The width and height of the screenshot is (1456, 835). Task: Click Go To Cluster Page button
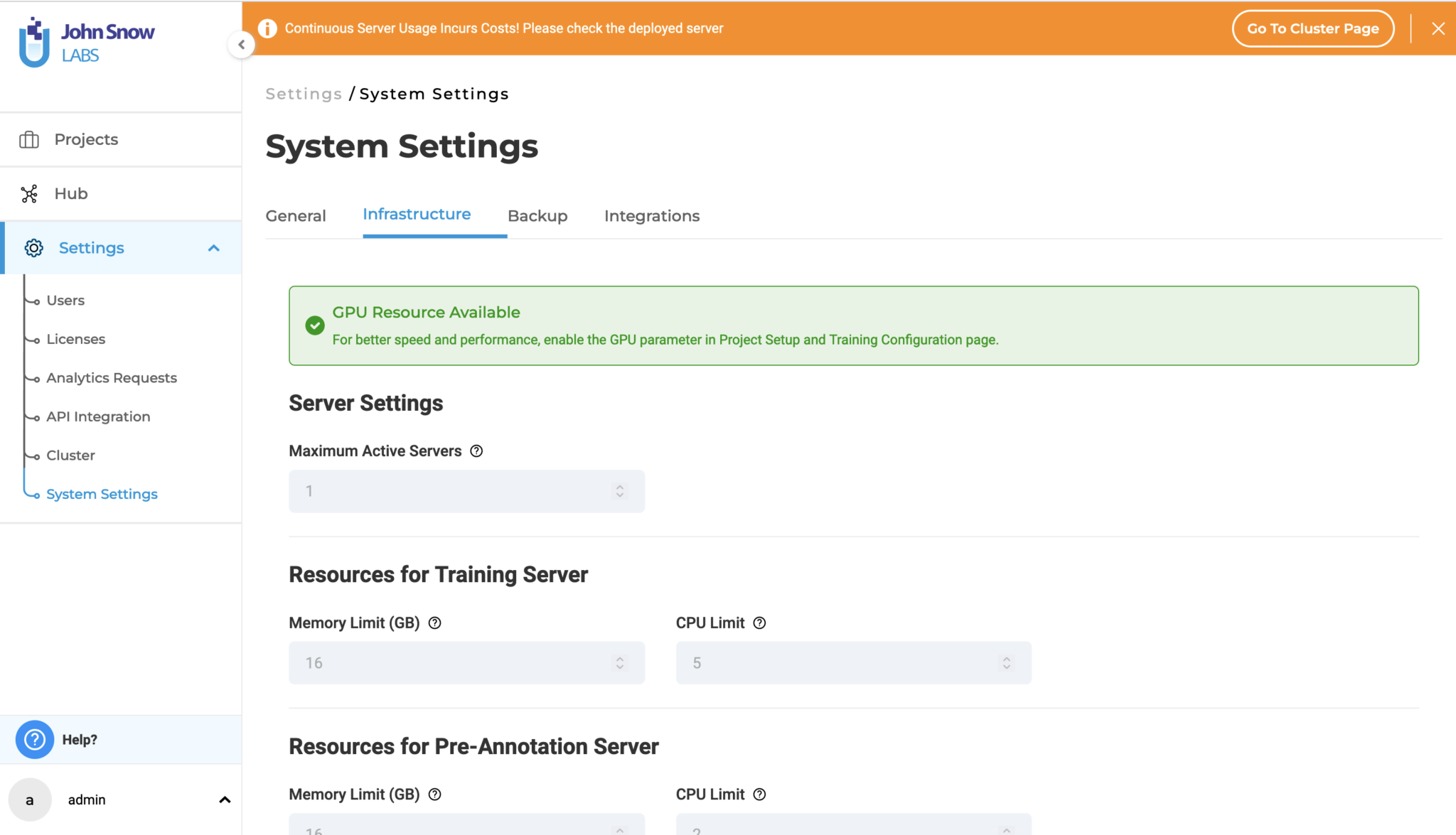pyautogui.click(x=1312, y=28)
